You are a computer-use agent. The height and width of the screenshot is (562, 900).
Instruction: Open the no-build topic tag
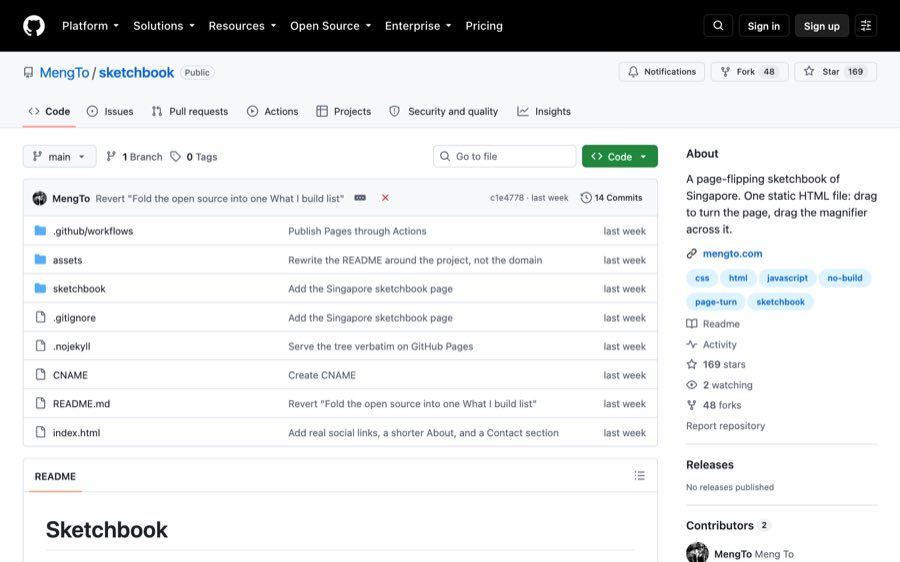point(844,278)
